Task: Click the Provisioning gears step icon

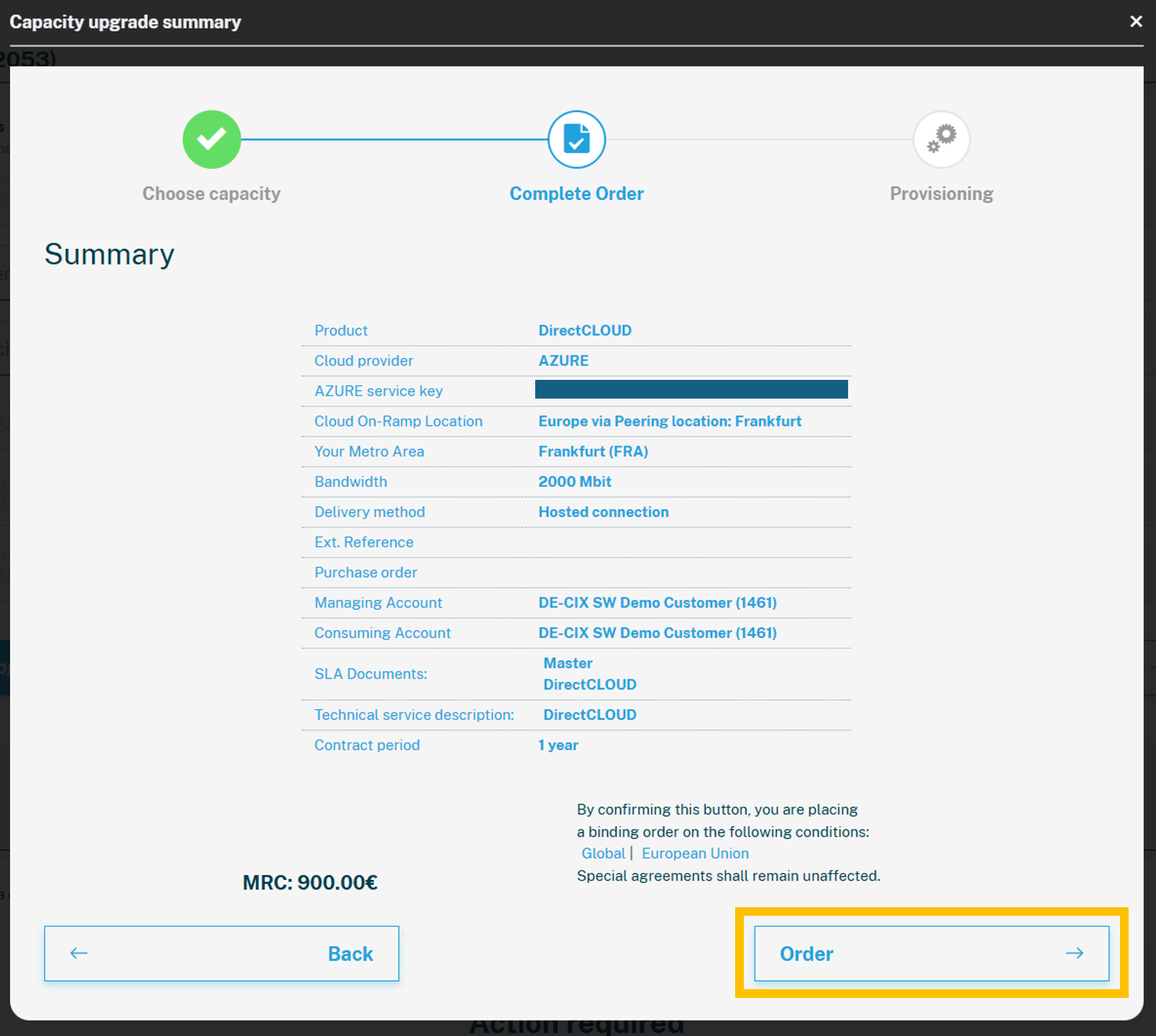Action: 942,140
